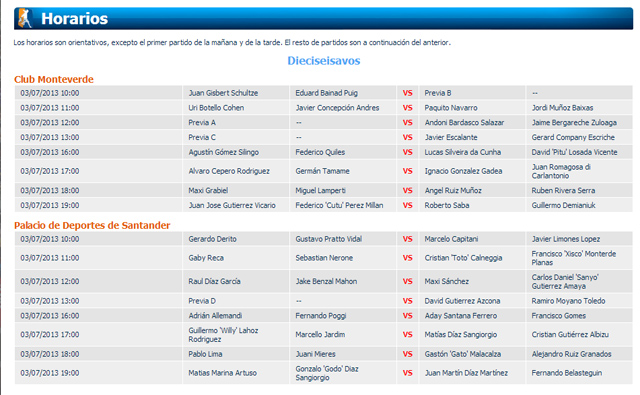Click on Raul Díaz García

(x=214, y=282)
